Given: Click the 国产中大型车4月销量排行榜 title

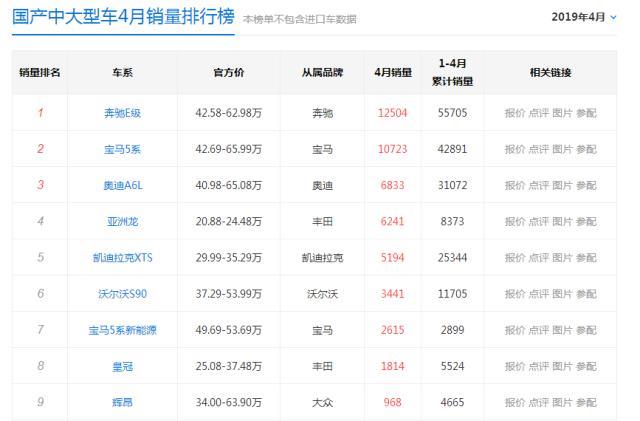Looking at the screenshot, I should pos(123,17).
